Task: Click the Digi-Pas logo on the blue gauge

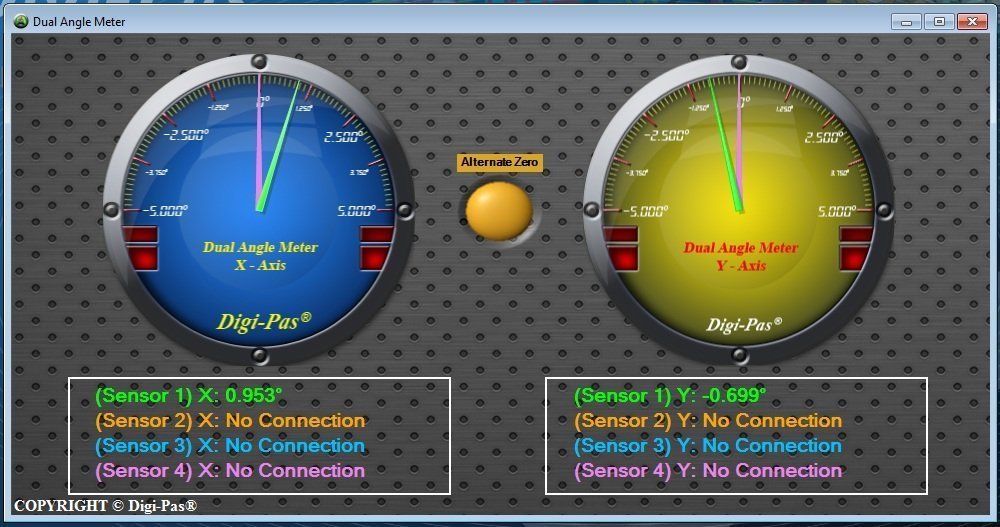Action: (x=264, y=321)
